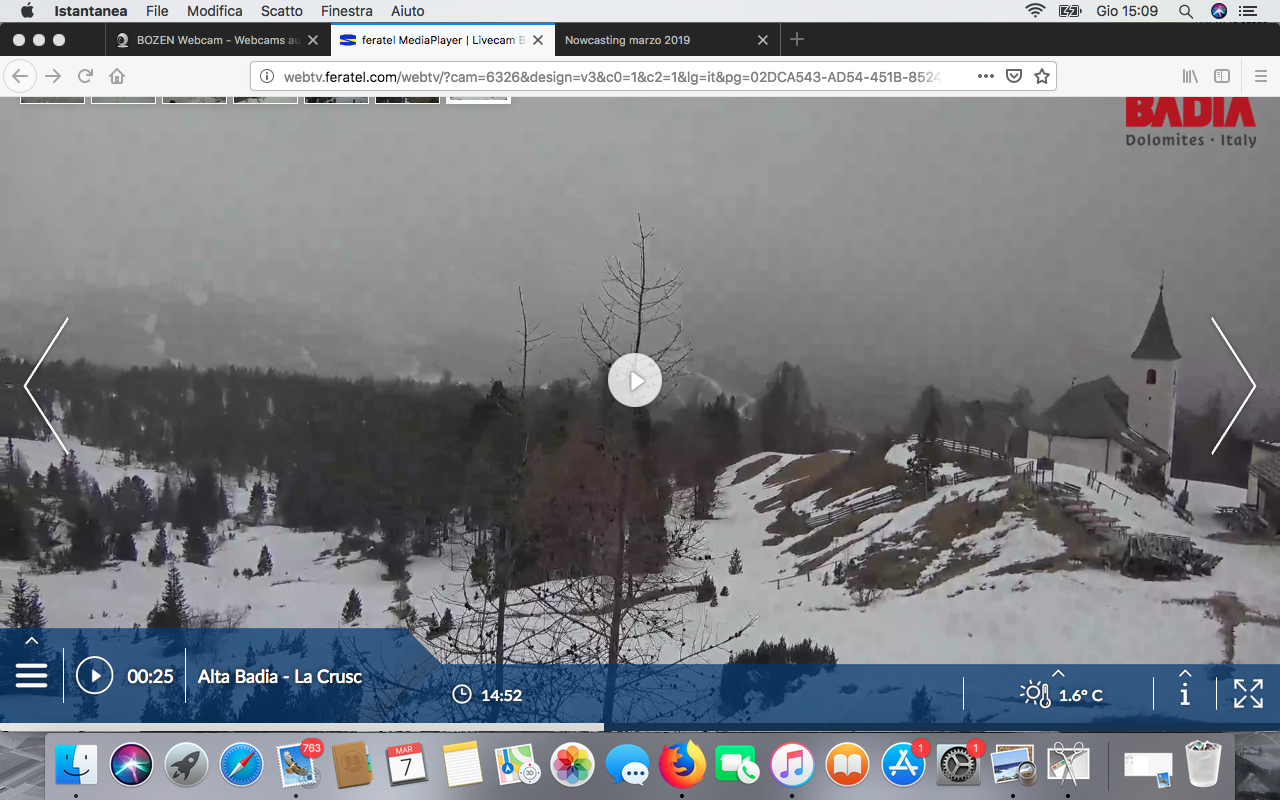Open the App Store from the Dock
The width and height of the screenshot is (1280, 800).
click(903, 766)
